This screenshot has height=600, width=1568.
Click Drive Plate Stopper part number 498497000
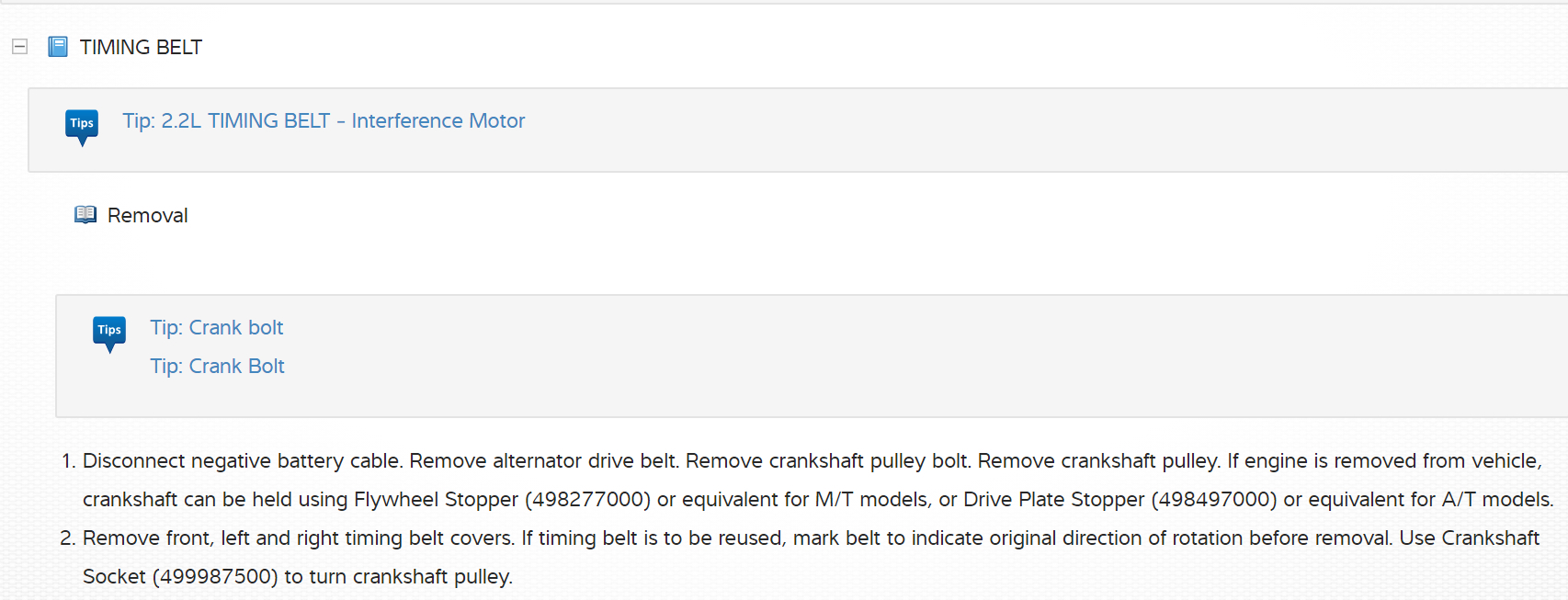click(x=1214, y=500)
